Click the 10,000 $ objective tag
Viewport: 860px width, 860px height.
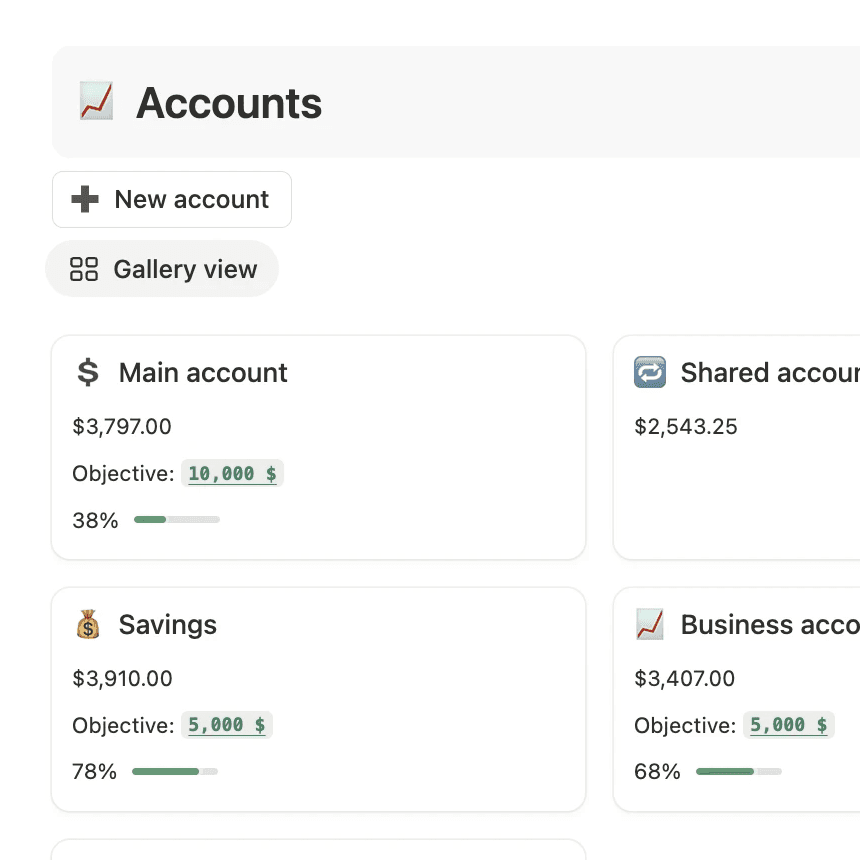(233, 473)
